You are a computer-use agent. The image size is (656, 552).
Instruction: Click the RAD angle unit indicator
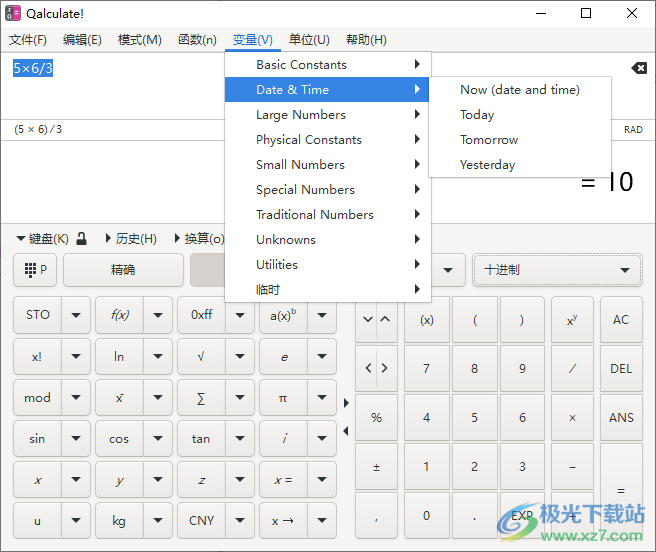tap(633, 130)
